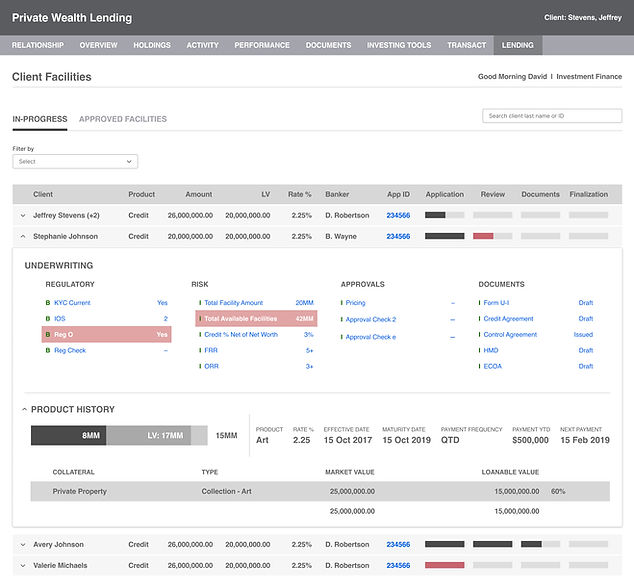The height and width of the screenshot is (586, 634).
Task: Open the Credit Agreement document
Action: coord(508,319)
